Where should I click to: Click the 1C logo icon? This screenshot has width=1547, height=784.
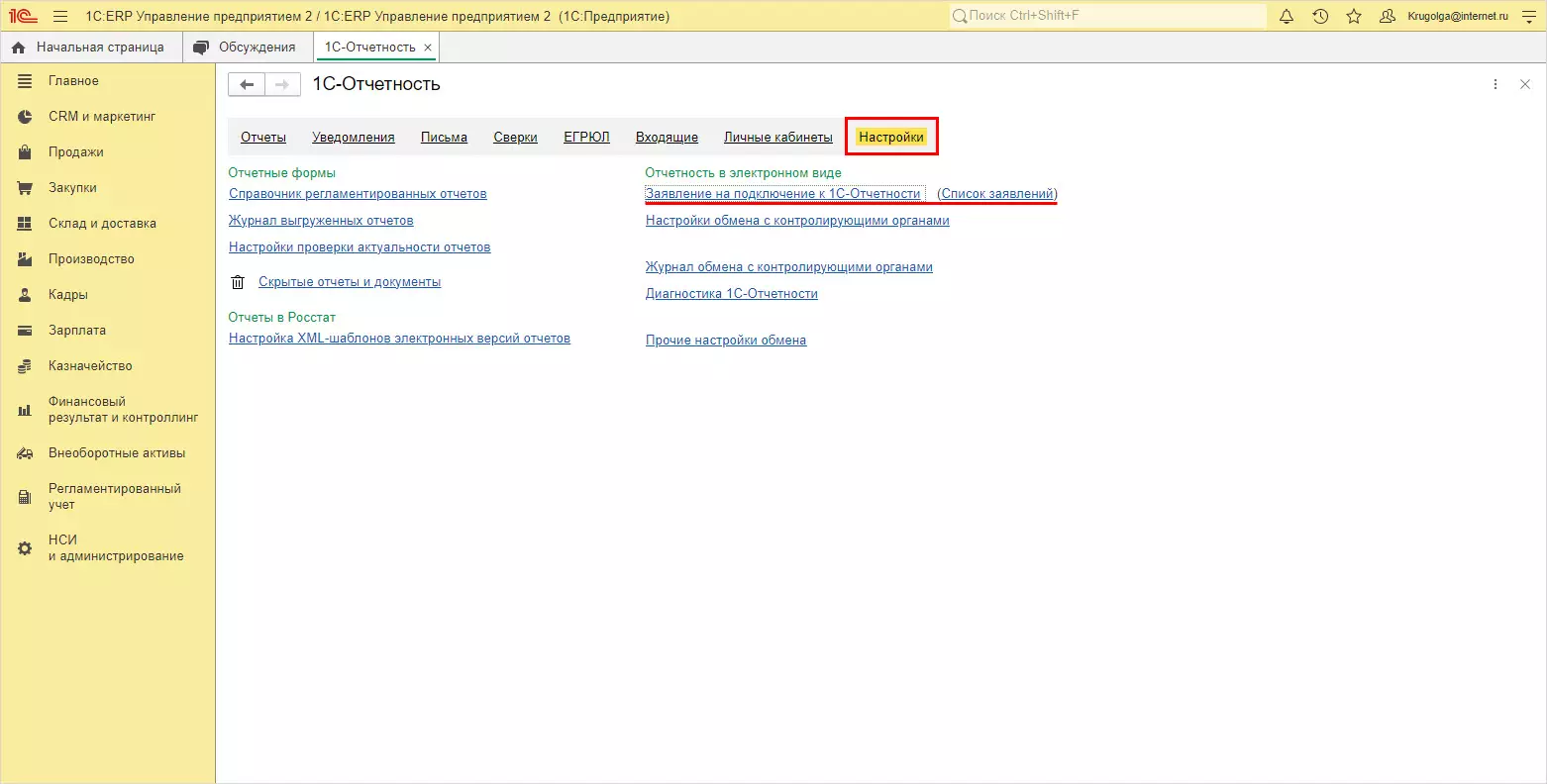point(23,16)
